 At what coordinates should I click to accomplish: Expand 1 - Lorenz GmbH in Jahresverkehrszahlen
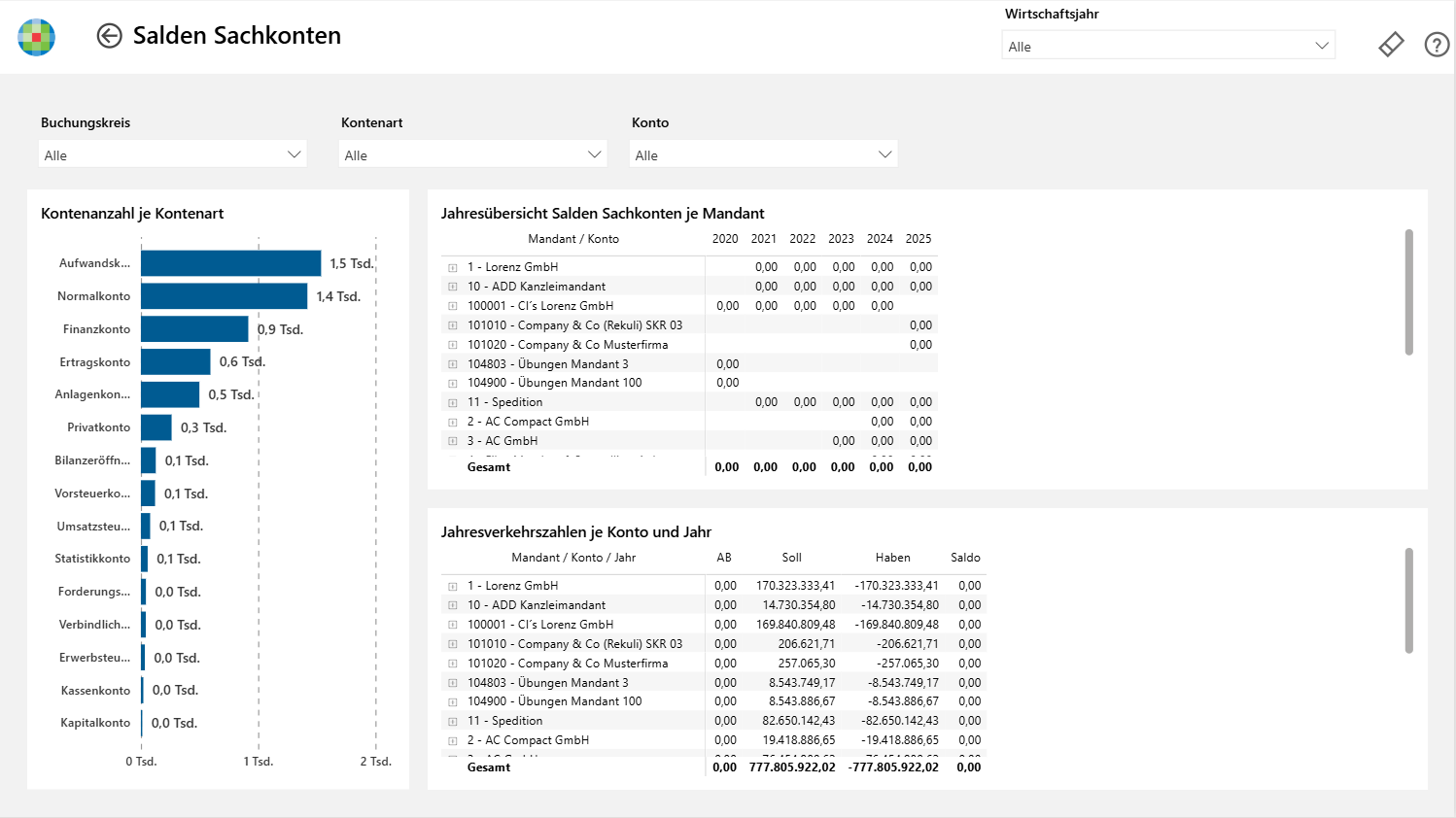point(453,586)
